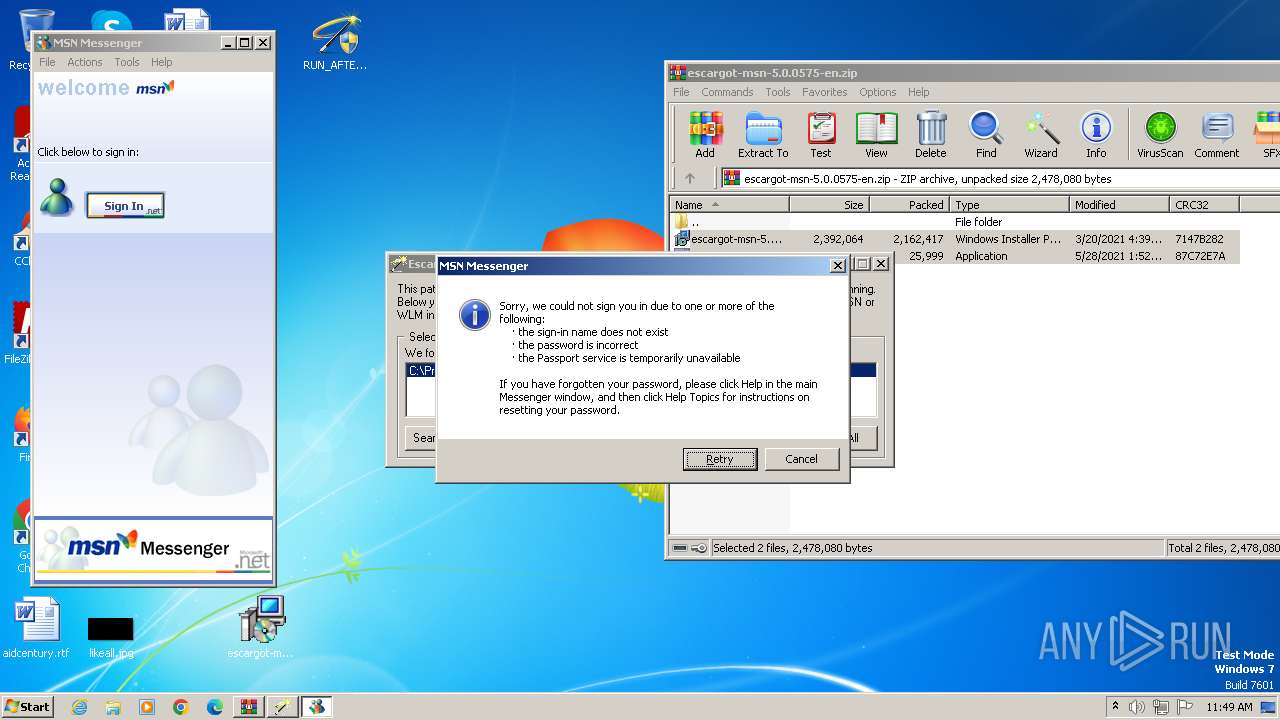
Task: Click the WinRAR archive path field
Action: (x=999, y=179)
